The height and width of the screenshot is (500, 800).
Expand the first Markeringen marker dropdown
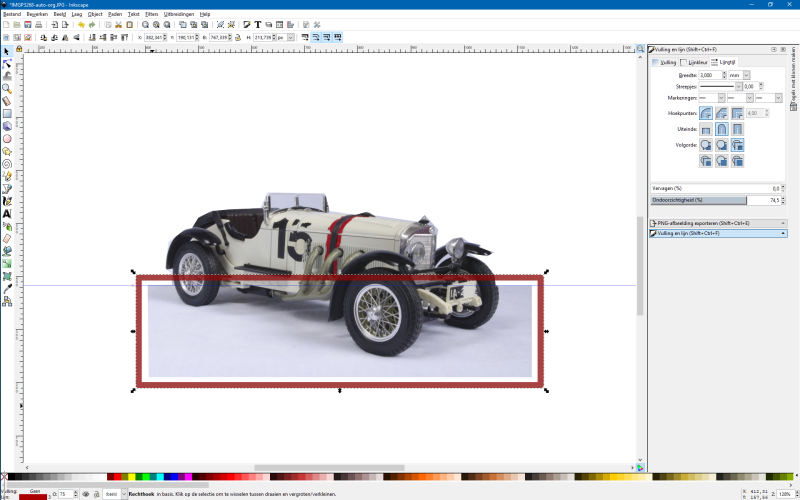(711, 98)
